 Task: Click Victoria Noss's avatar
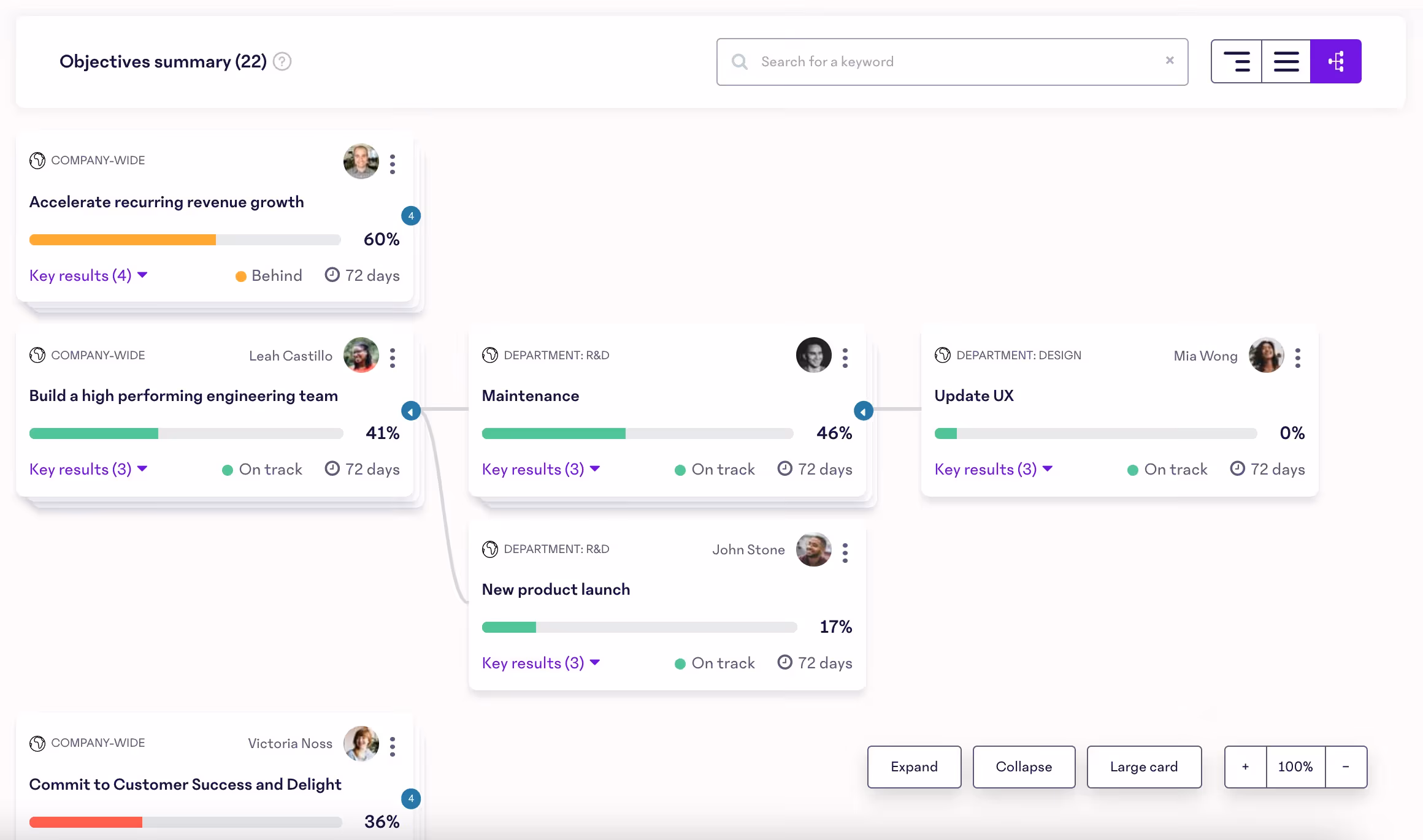pyautogui.click(x=361, y=744)
